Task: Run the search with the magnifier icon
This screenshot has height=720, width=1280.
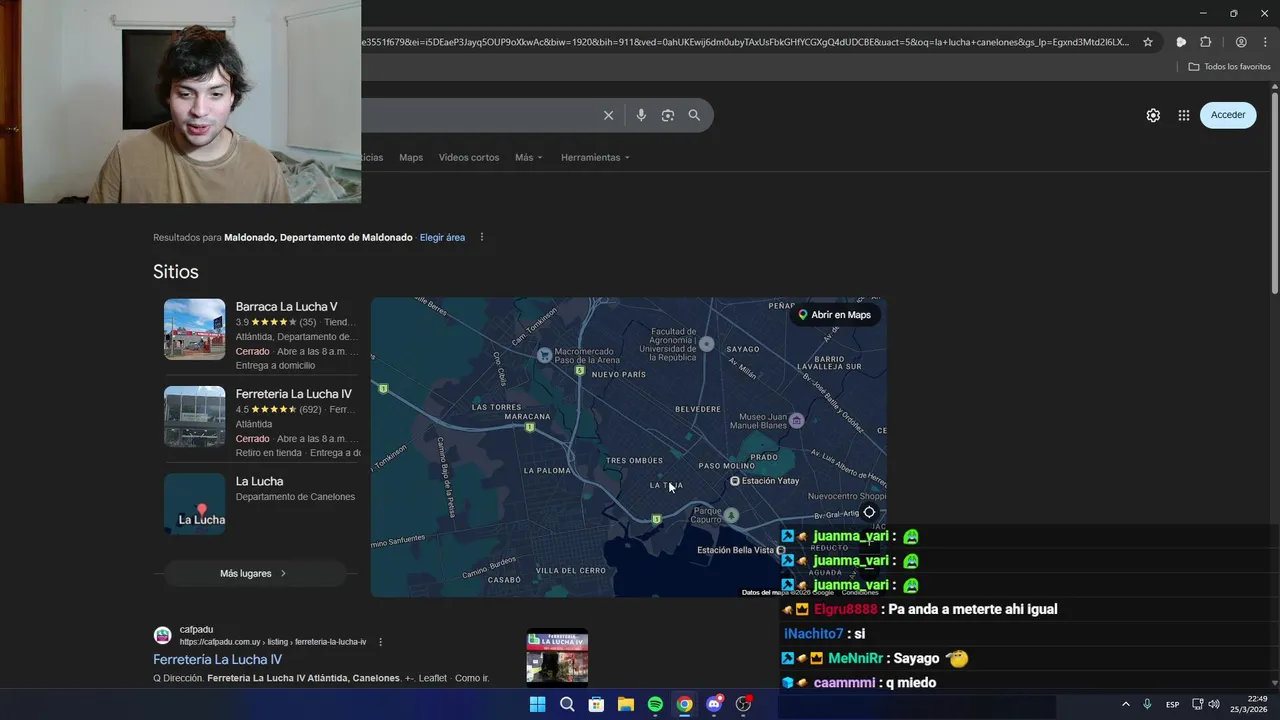Action: pos(694,115)
